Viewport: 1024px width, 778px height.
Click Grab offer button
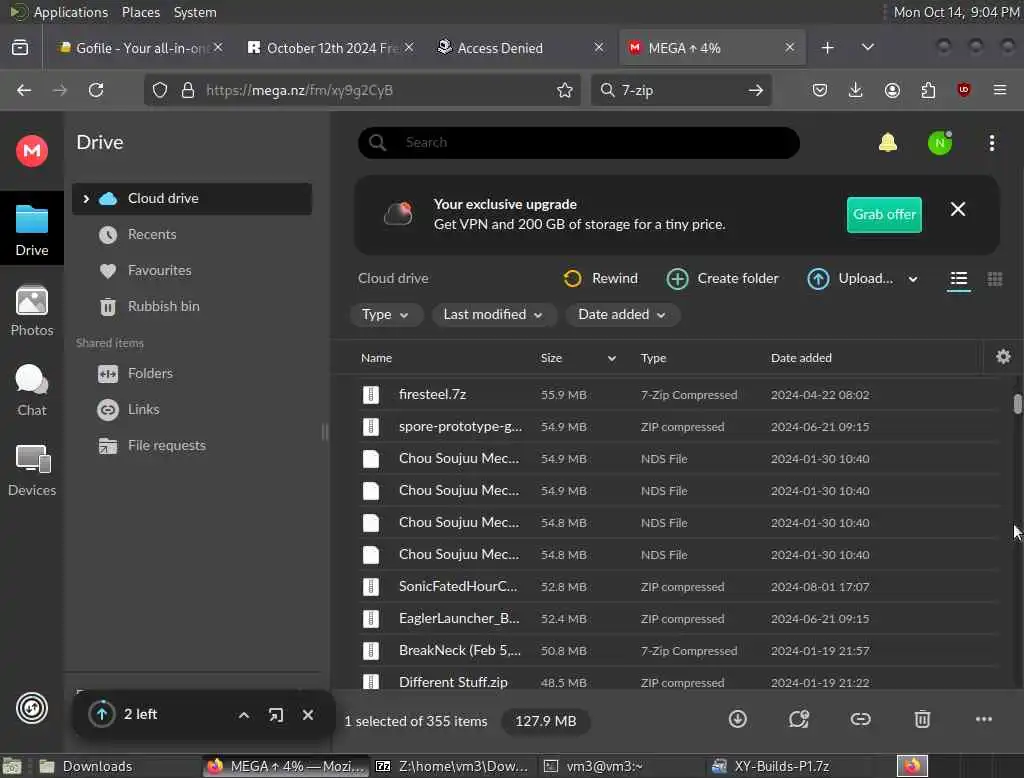(x=884, y=214)
